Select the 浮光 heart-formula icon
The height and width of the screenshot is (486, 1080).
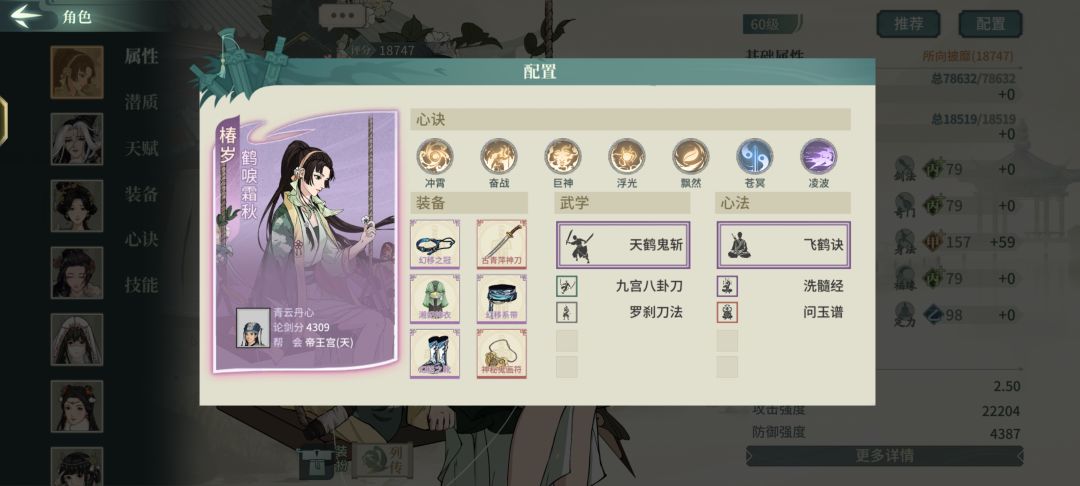coord(626,156)
